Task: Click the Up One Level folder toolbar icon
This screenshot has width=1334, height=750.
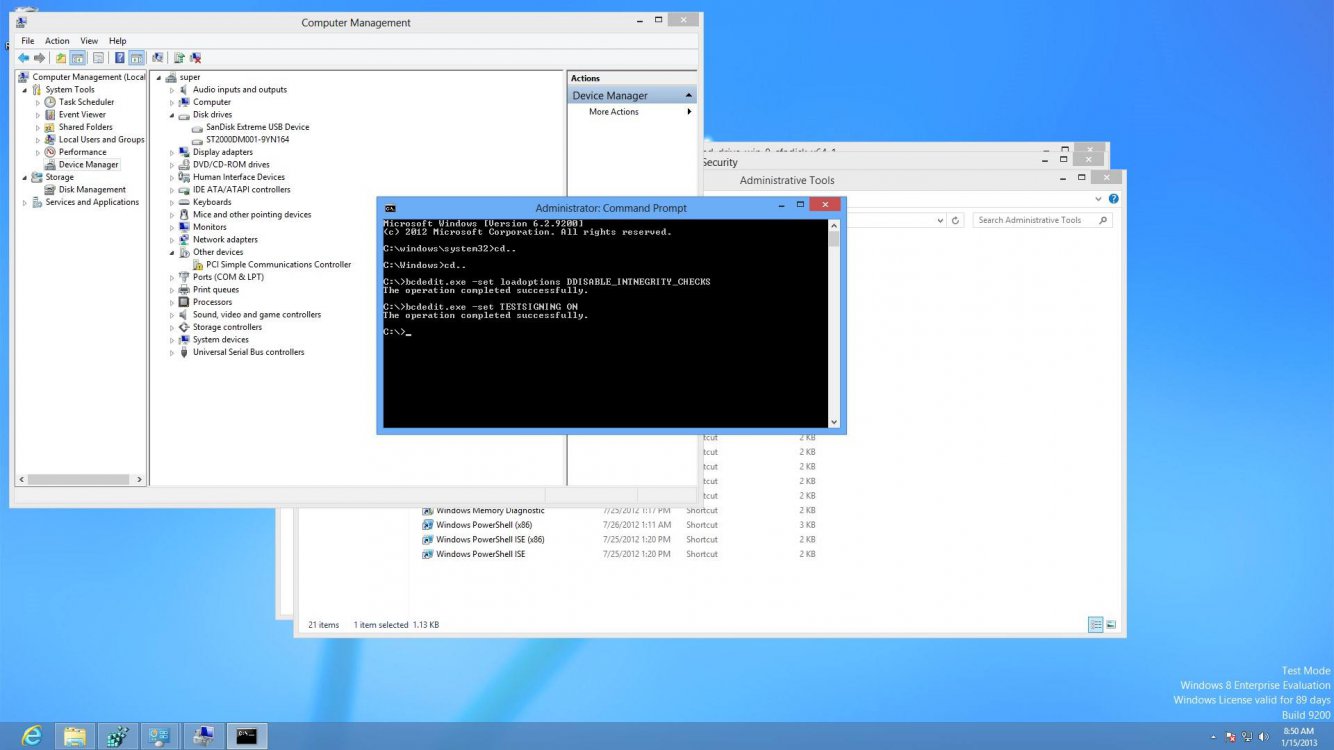Action: (61, 58)
